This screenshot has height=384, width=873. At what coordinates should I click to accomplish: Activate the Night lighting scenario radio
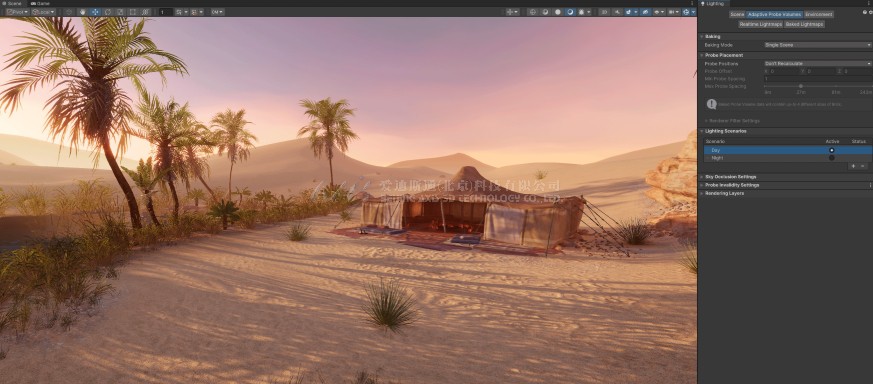click(832, 158)
